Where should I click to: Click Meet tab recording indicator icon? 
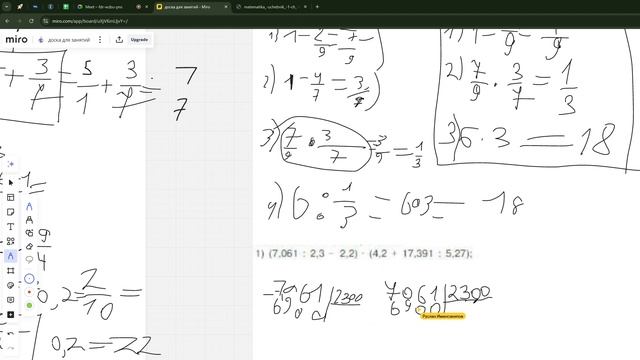(x=138, y=7)
